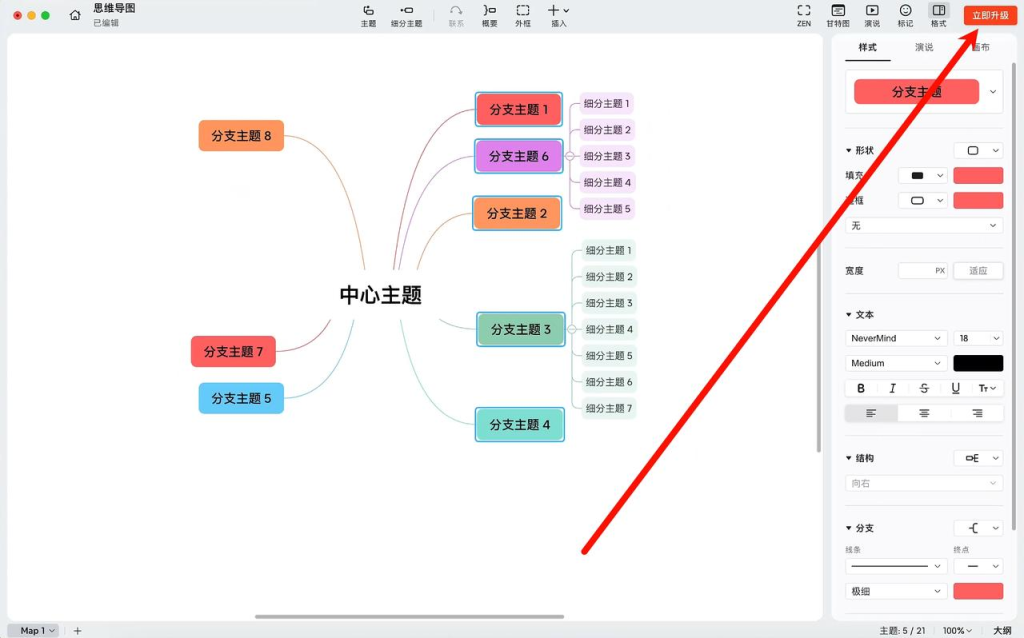Image resolution: width=1024 pixels, height=638 pixels.
Task: Open the 极细 line thickness dropdown
Action: tap(895, 591)
